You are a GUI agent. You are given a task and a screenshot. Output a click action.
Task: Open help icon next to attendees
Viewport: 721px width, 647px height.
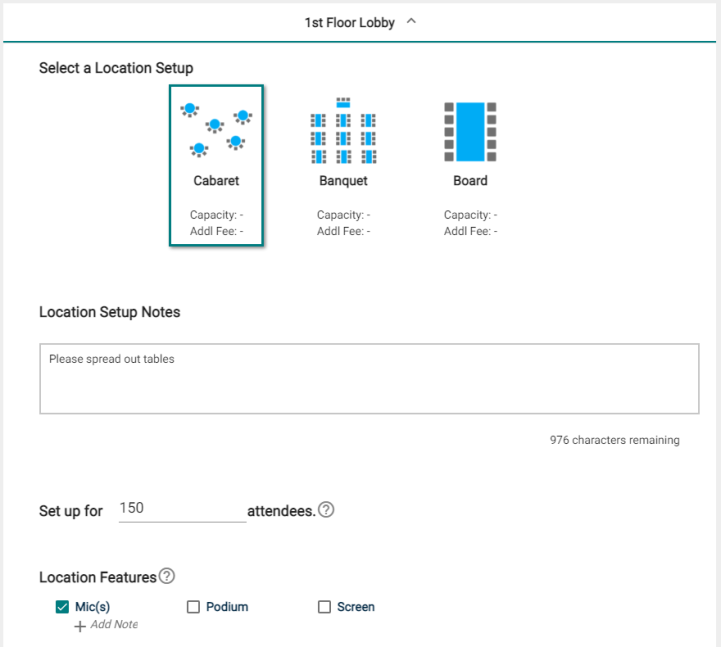326,510
